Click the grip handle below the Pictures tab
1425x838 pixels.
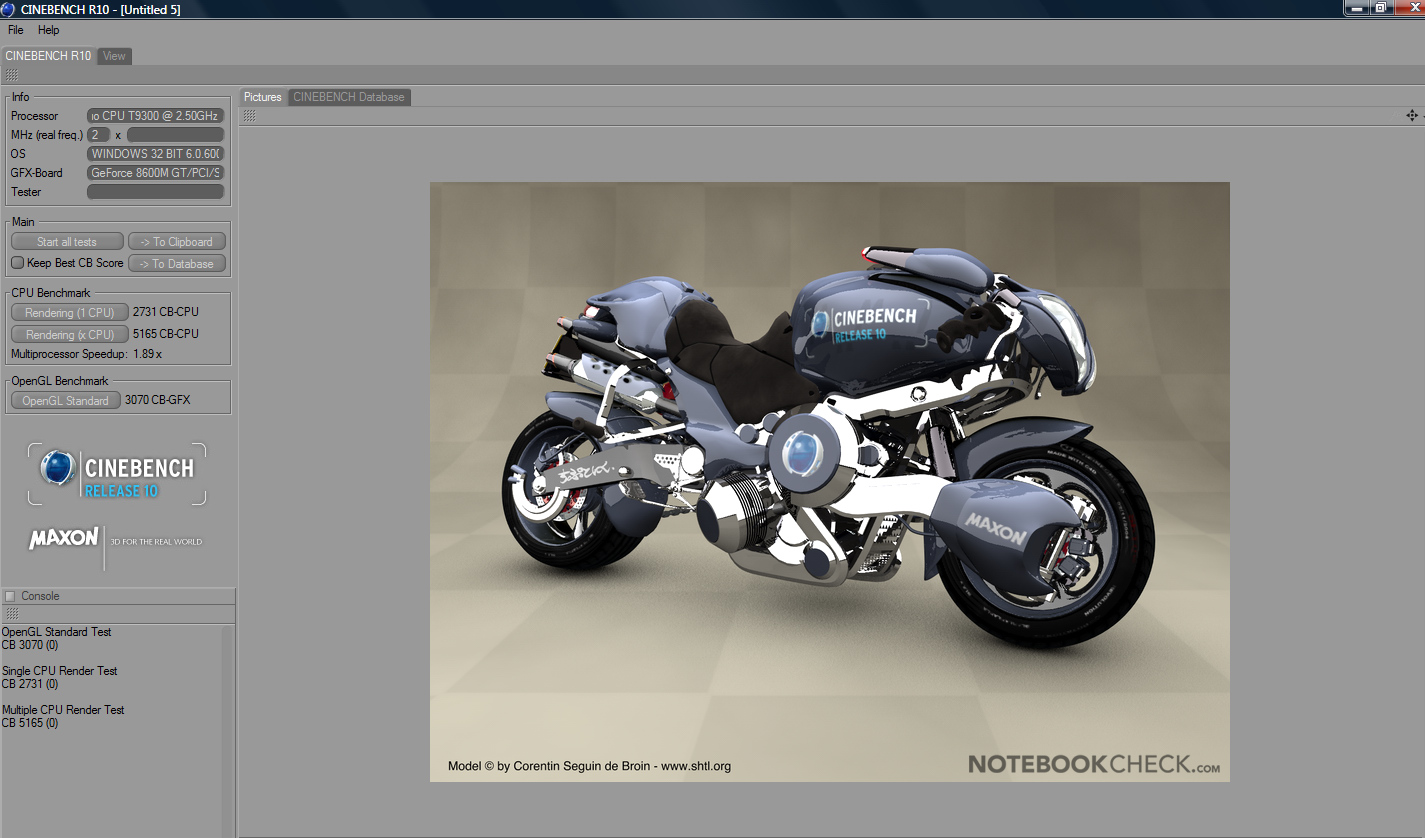tap(249, 116)
